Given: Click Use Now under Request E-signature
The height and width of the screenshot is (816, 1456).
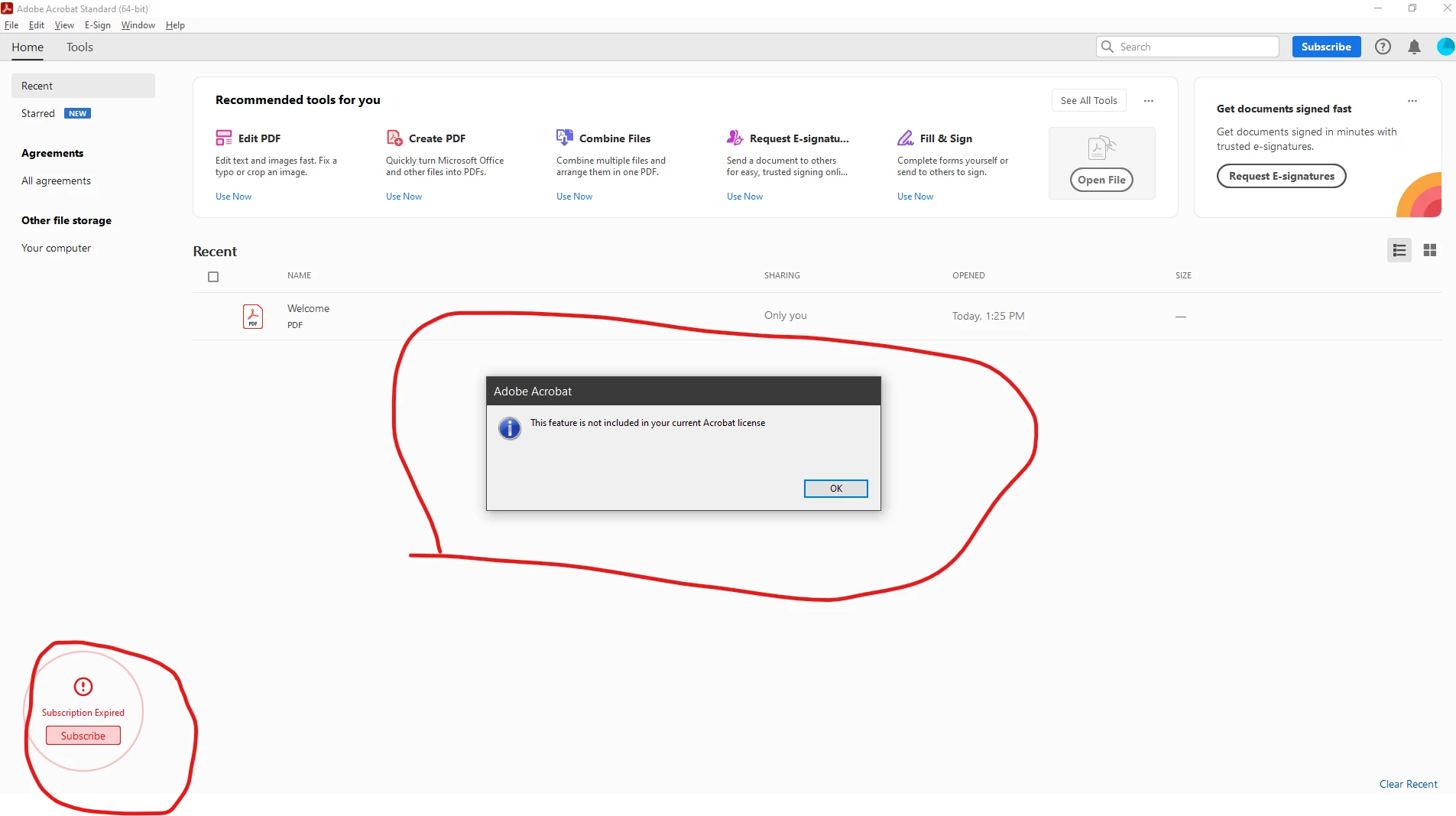Looking at the screenshot, I should tap(744, 197).
